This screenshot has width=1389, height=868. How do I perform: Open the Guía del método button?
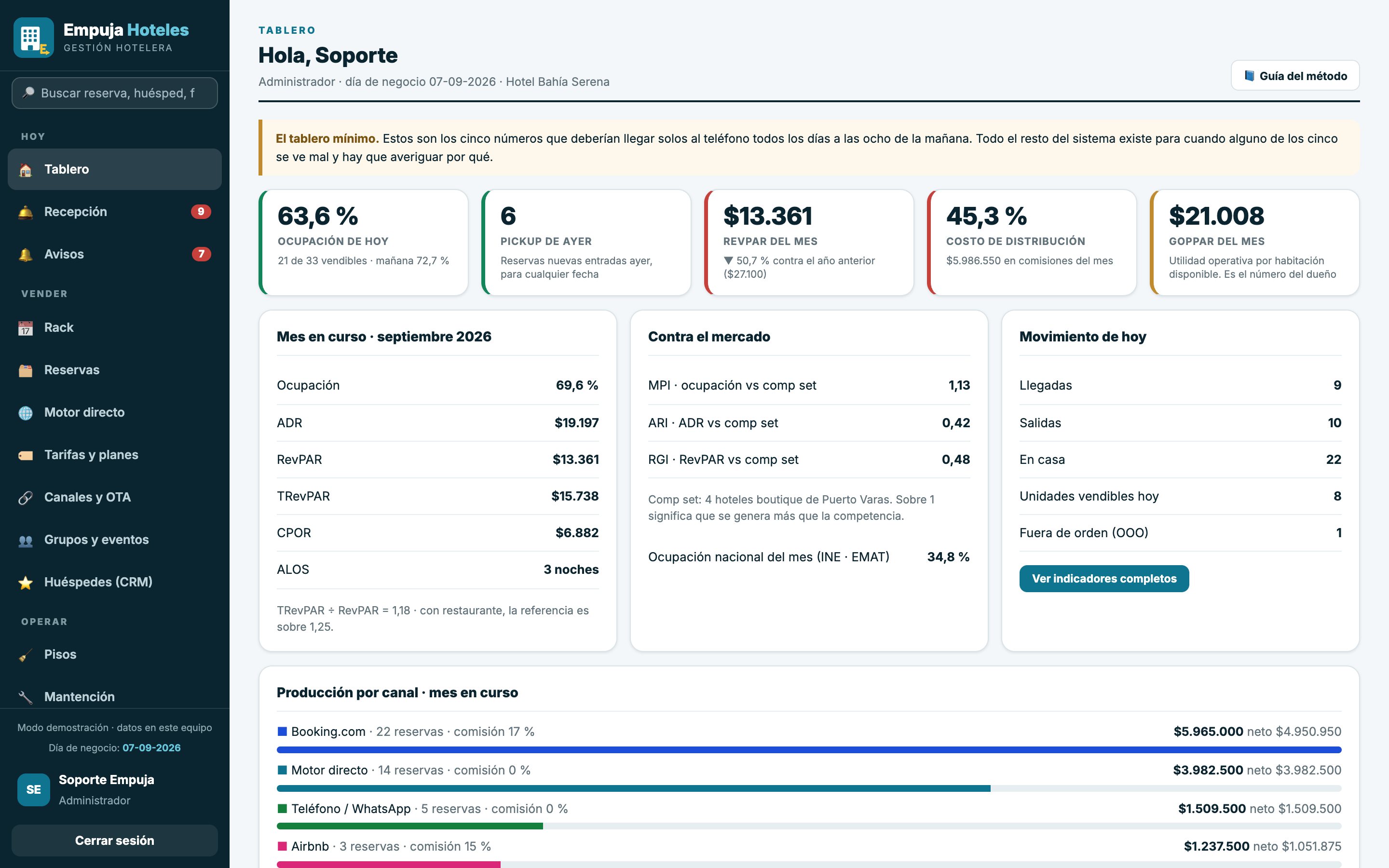(x=1295, y=76)
